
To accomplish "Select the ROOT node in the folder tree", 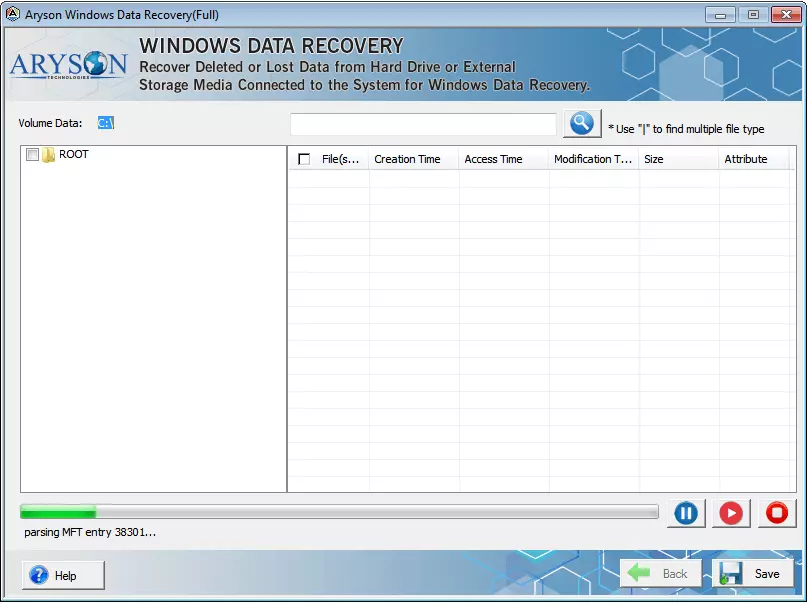I will pyautogui.click(x=75, y=154).
